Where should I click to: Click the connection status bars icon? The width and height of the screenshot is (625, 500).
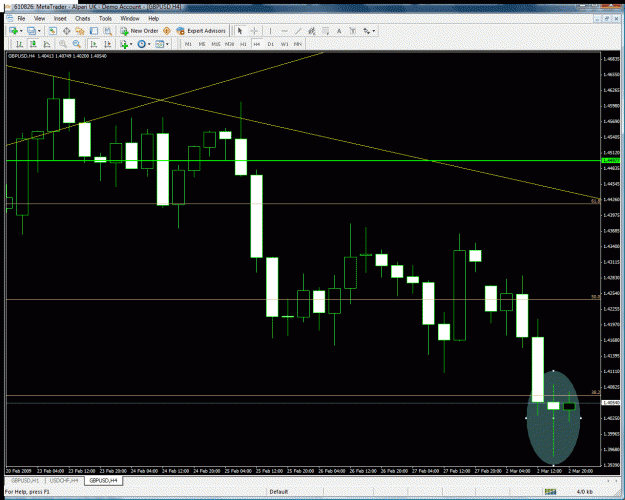550,492
